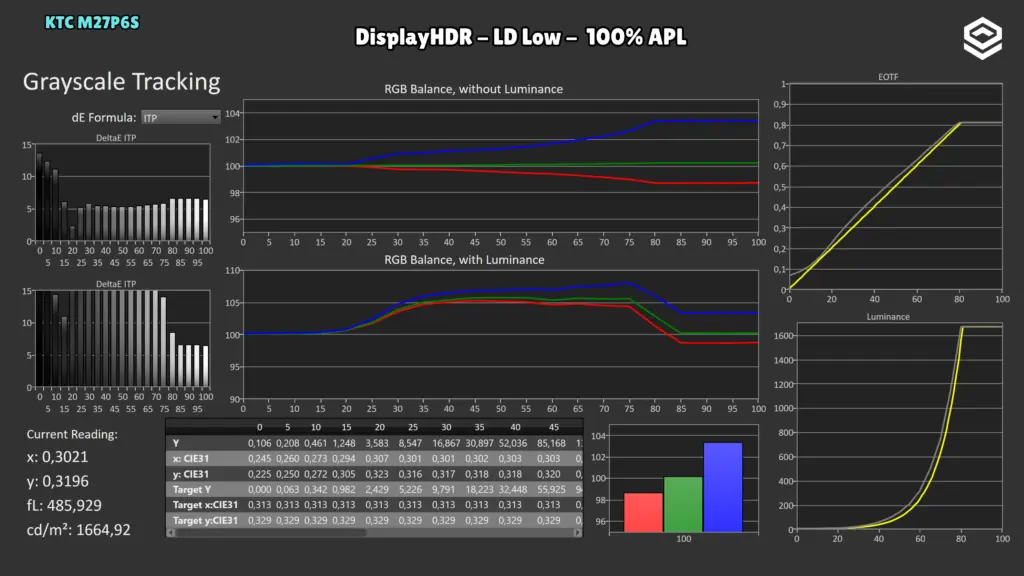Click the cd/m²: 1664,92 reading
The height and width of the screenshot is (576, 1024).
(78, 530)
